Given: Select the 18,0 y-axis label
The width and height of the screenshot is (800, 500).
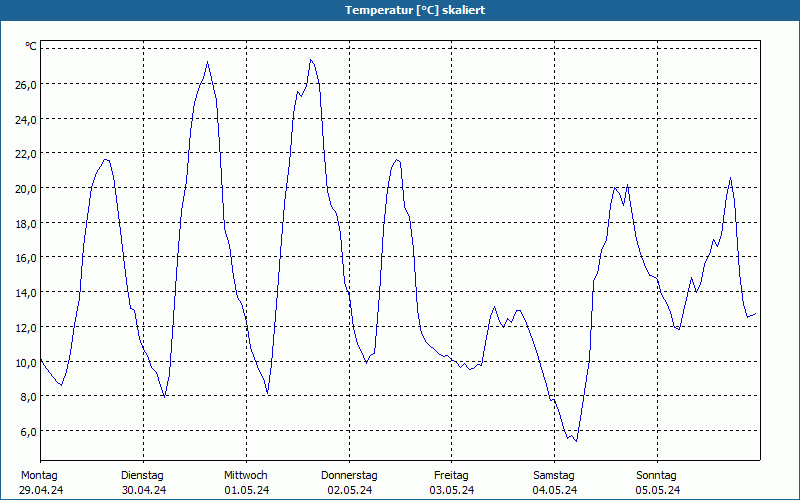Looking at the screenshot, I should [26, 223].
